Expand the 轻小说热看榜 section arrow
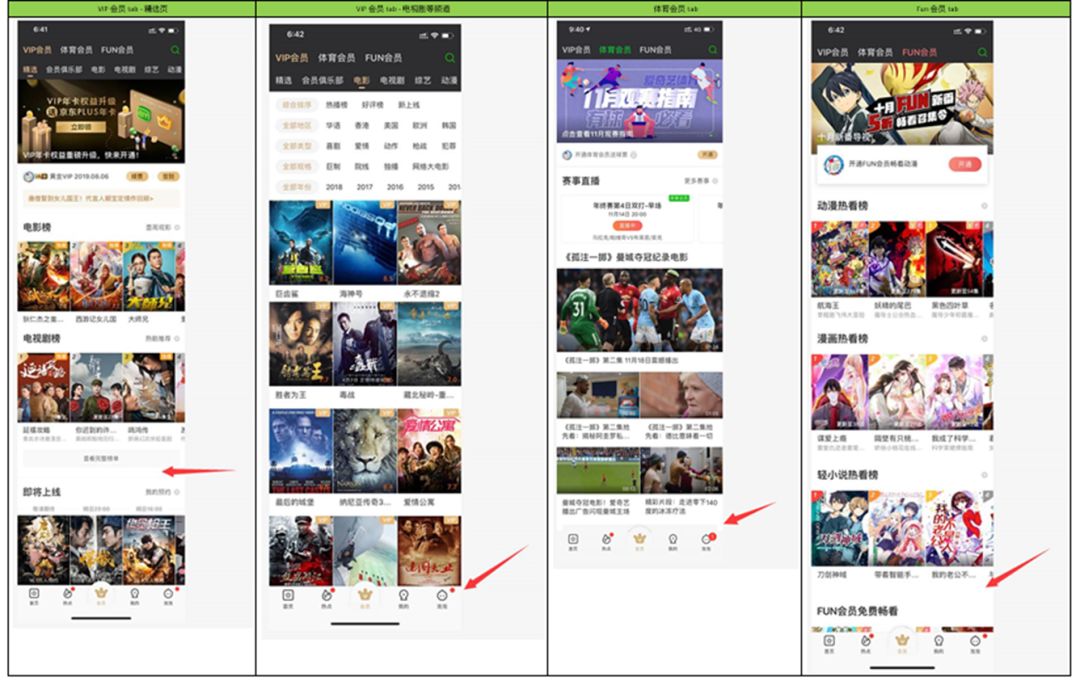 [x=984, y=475]
